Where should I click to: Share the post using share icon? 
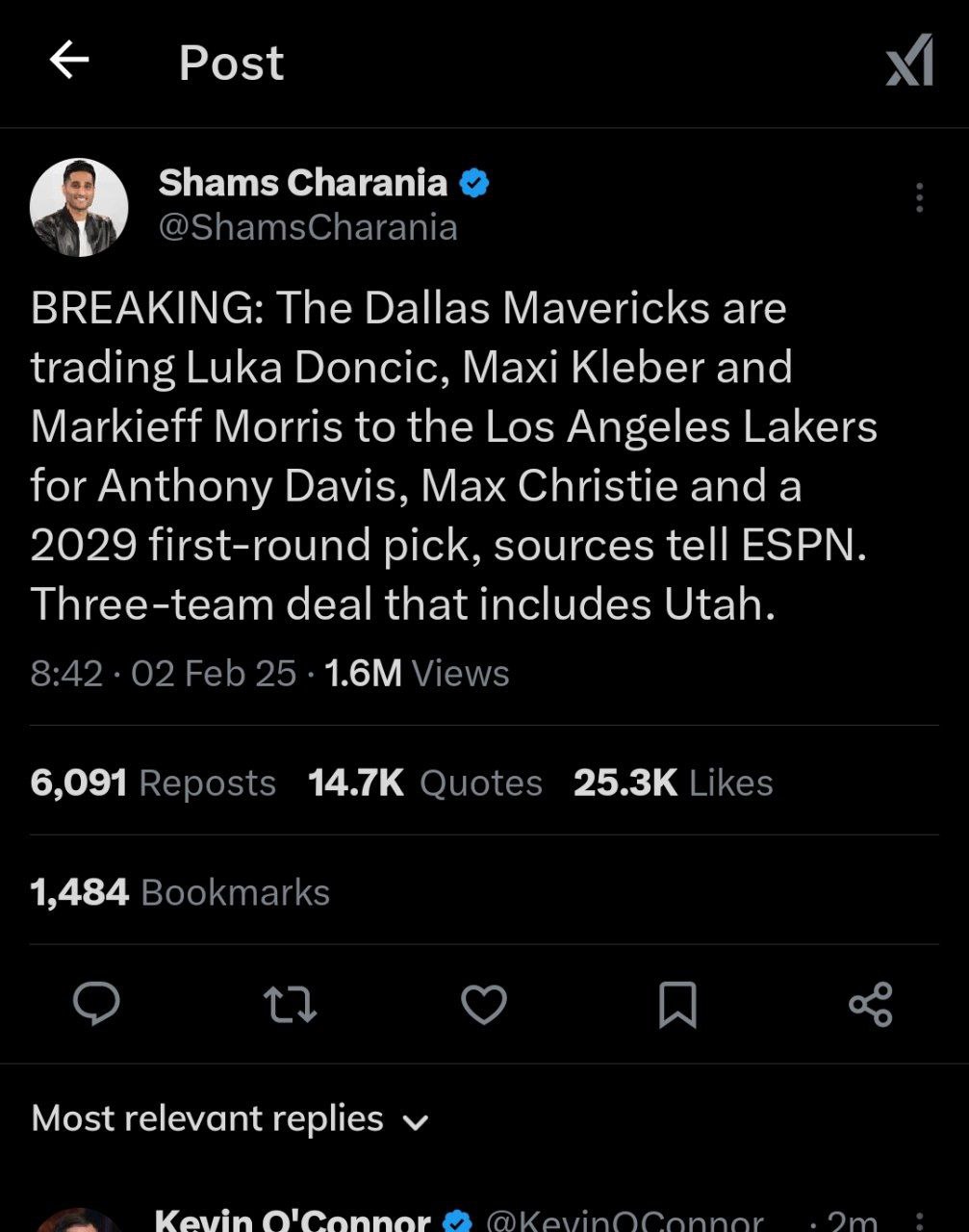coord(871,1004)
